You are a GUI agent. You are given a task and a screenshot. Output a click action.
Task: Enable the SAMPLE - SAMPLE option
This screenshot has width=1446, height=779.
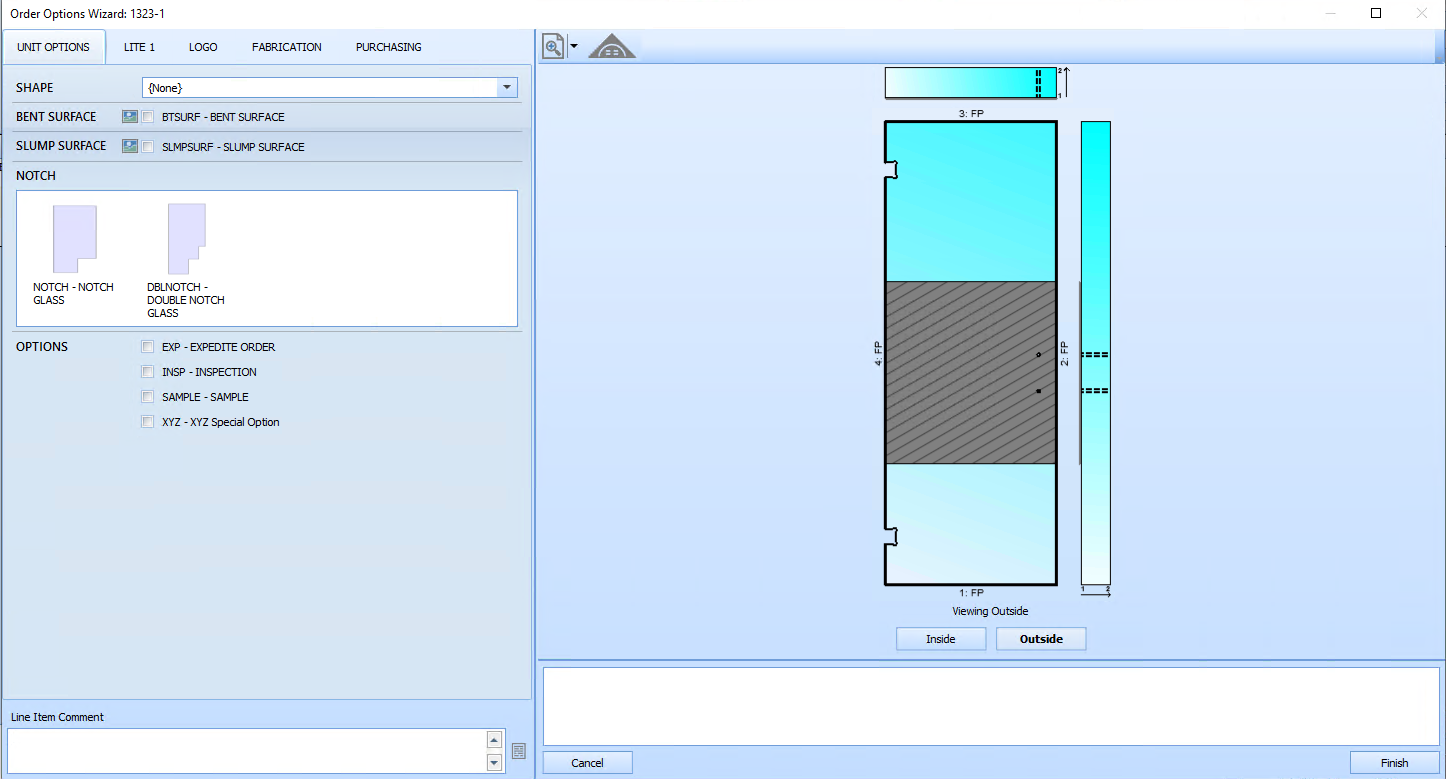(148, 396)
